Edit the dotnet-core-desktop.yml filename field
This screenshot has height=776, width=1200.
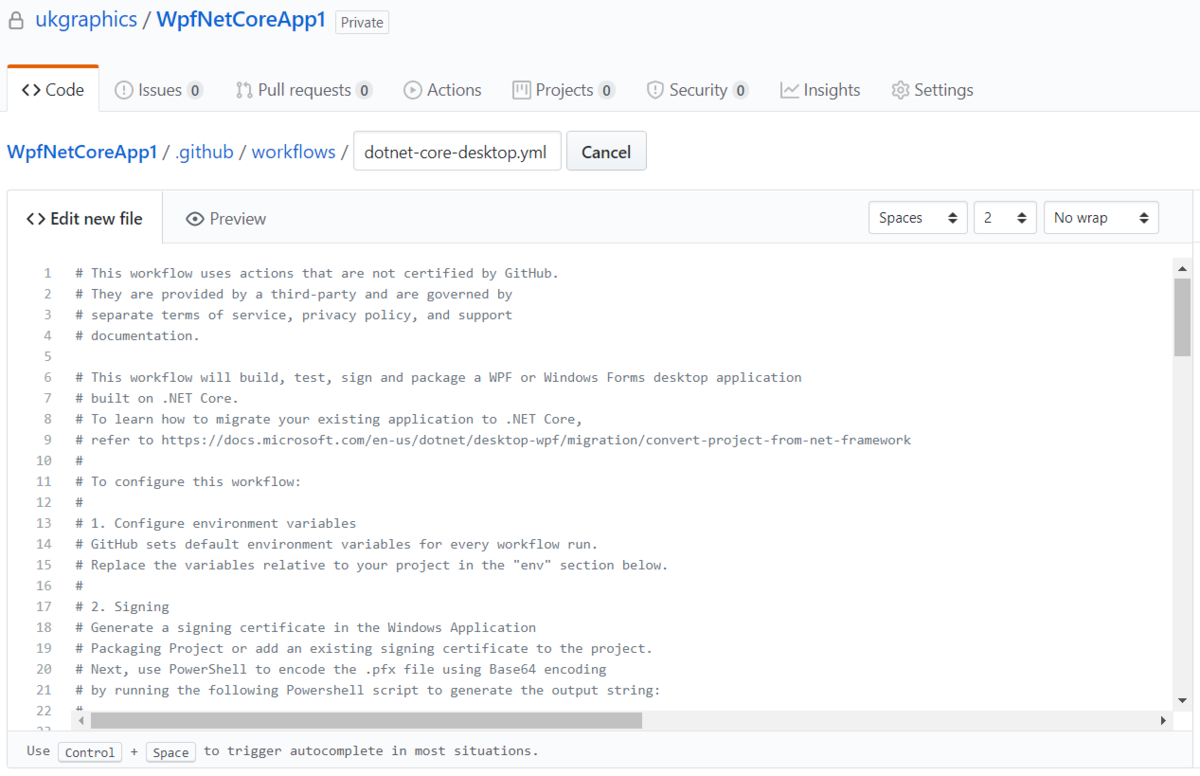pos(457,152)
